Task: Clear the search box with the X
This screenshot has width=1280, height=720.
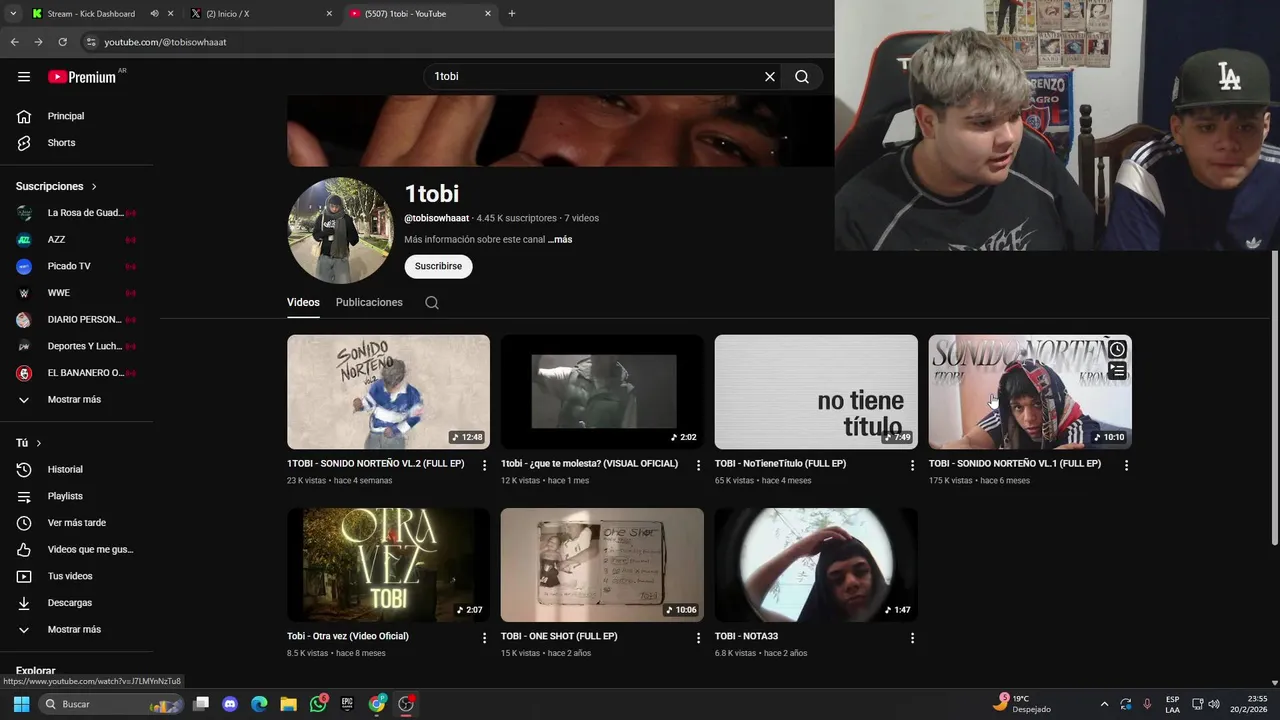Action: tap(770, 77)
